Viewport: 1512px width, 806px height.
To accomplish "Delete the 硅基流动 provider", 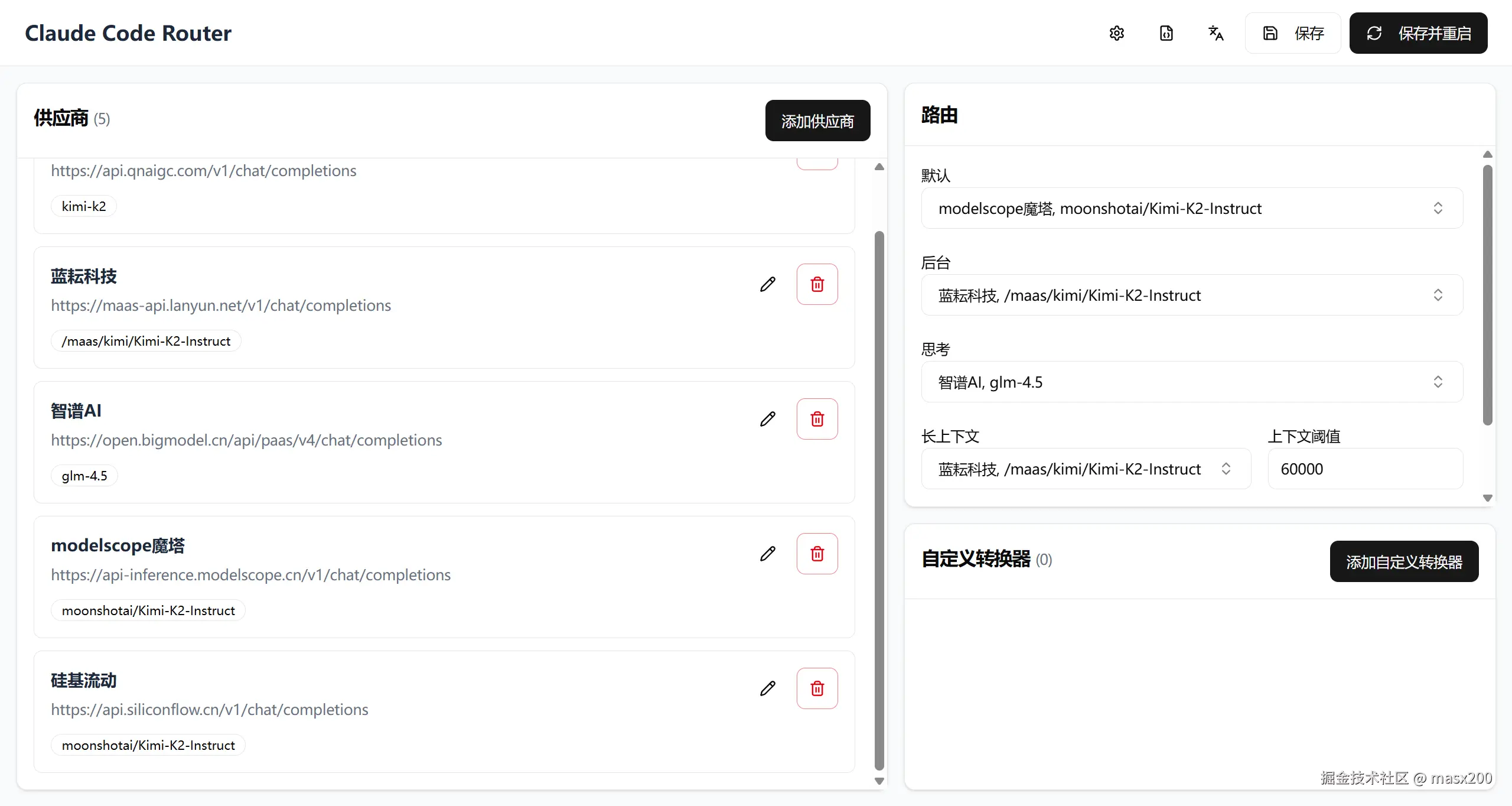I will point(817,688).
